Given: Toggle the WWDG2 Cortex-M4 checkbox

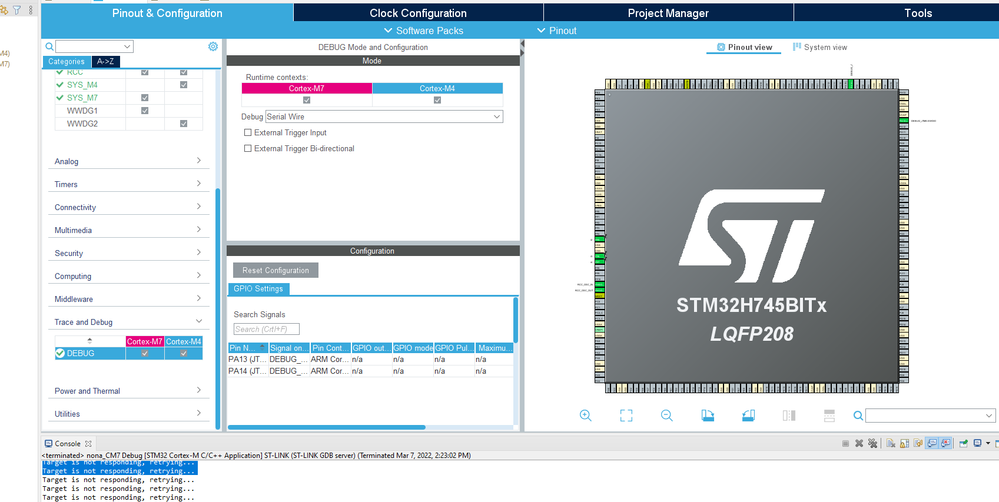Looking at the screenshot, I should (x=183, y=124).
